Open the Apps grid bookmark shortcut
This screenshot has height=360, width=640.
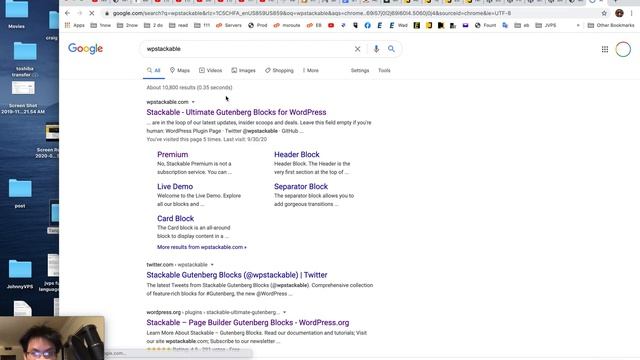click(74, 25)
